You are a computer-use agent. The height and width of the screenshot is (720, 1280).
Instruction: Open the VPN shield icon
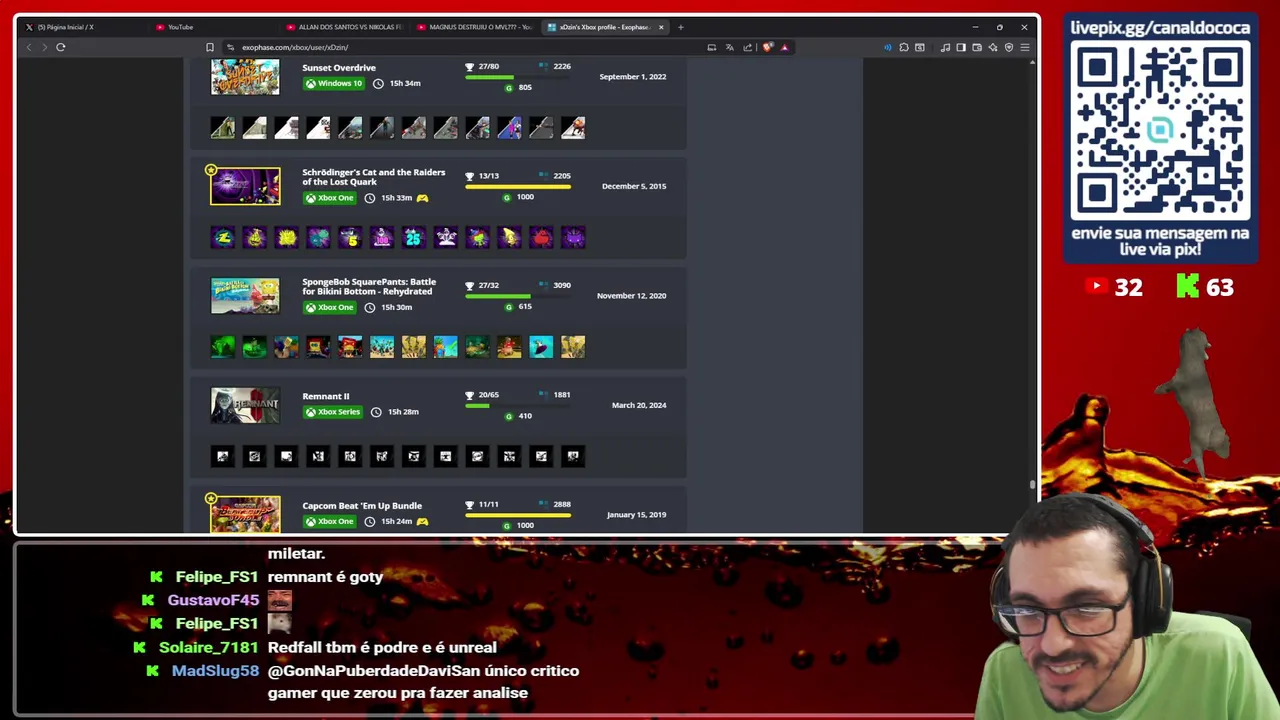point(1009,47)
